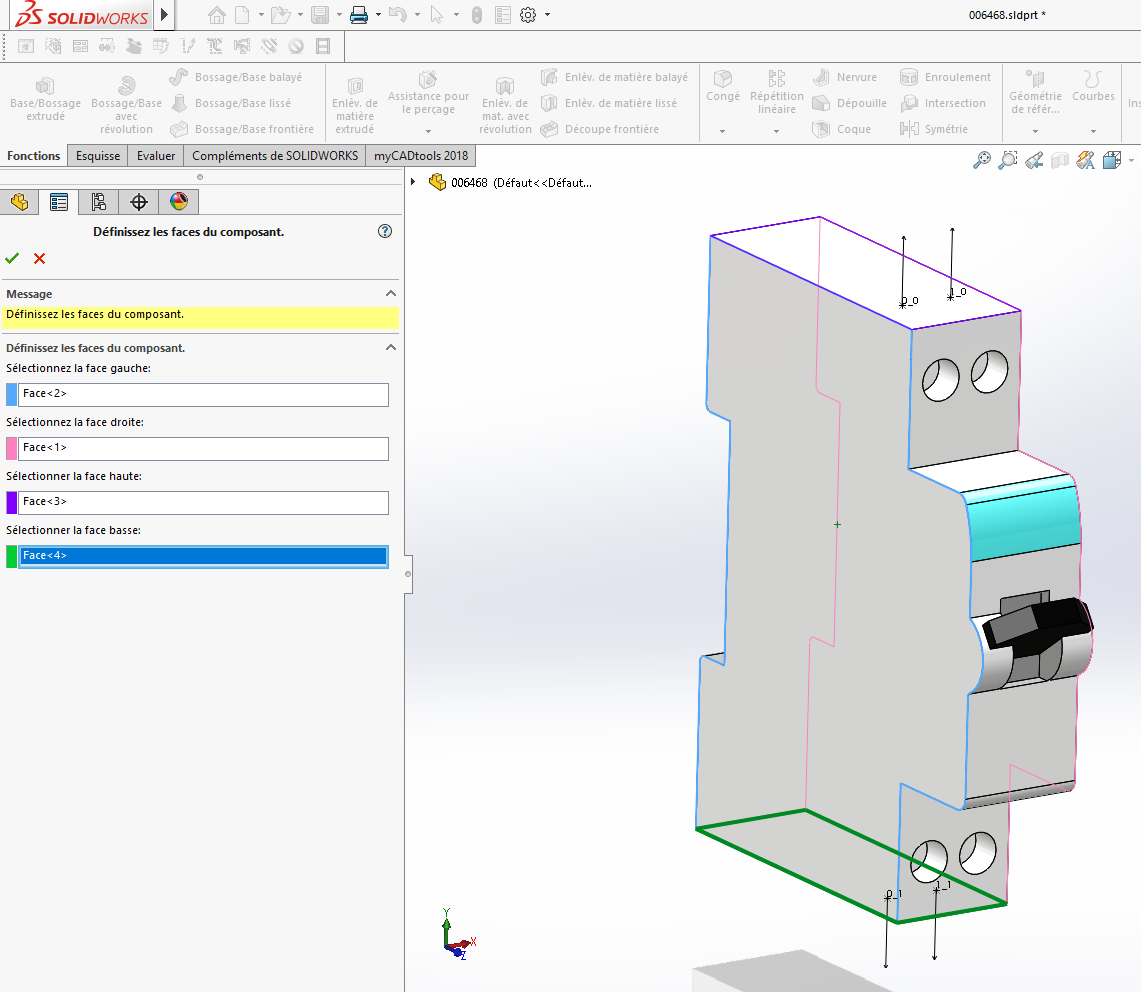Collapse Définissez les faces du composant section
The width and height of the screenshot is (1141, 992).
391,347
